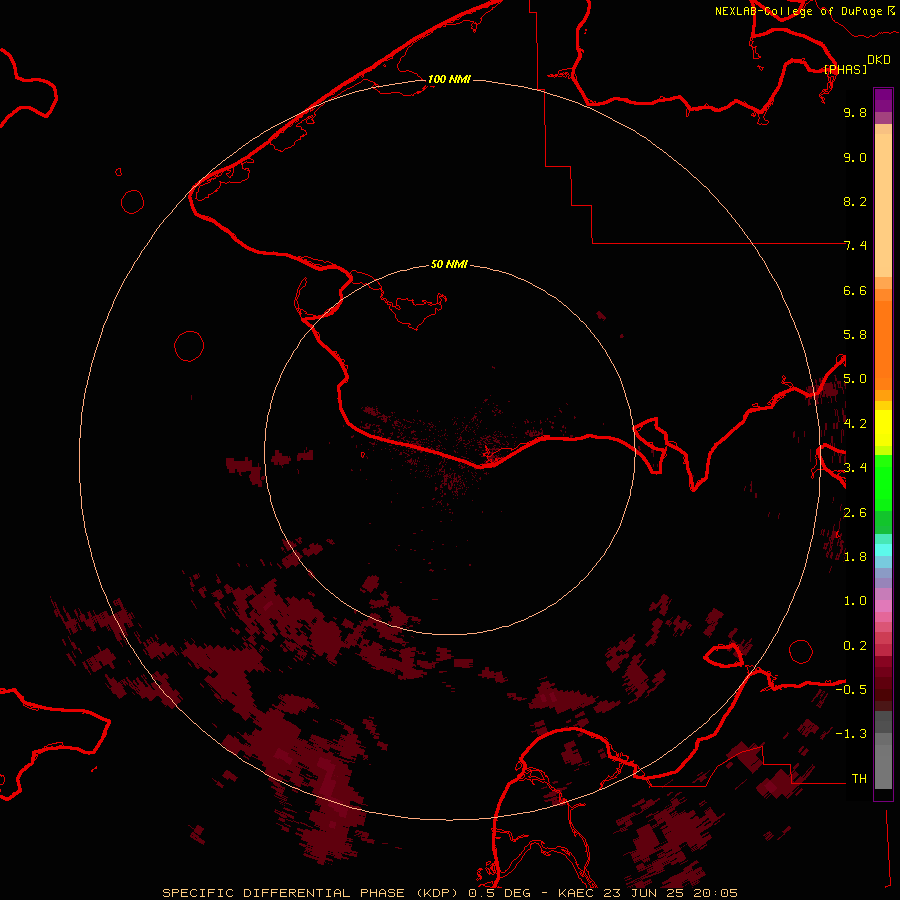Click the 6.6 scale label

pos(855,290)
